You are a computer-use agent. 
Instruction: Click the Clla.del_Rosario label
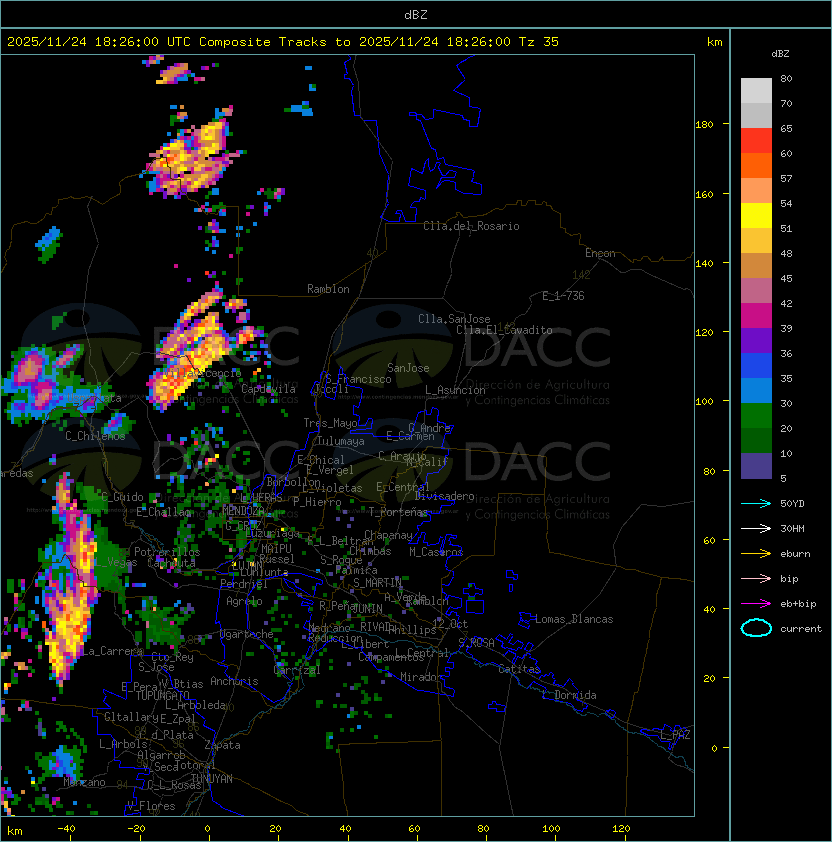pos(471,226)
